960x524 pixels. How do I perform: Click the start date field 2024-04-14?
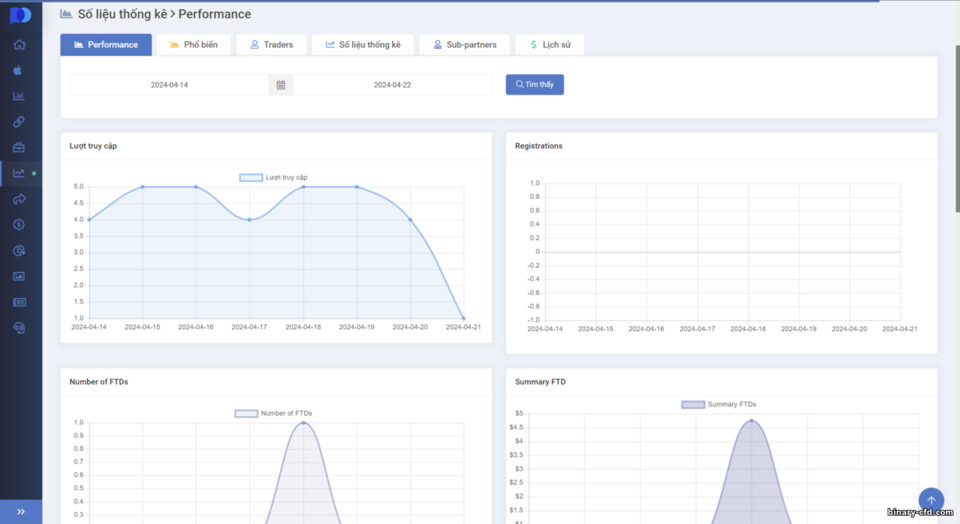click(x=170, y=85)
